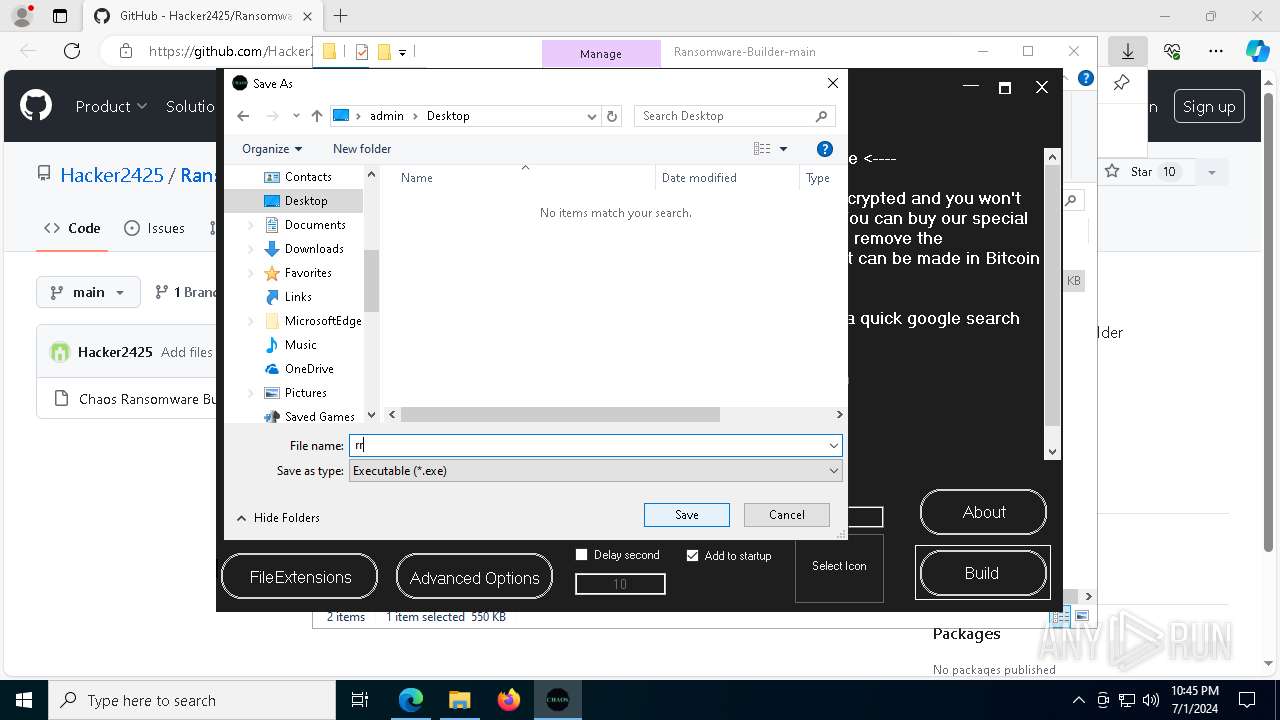This screenshot has width=1280, height=720.
Task: Open Edge Settings and more ellipsis
Action: (1216, 51)
